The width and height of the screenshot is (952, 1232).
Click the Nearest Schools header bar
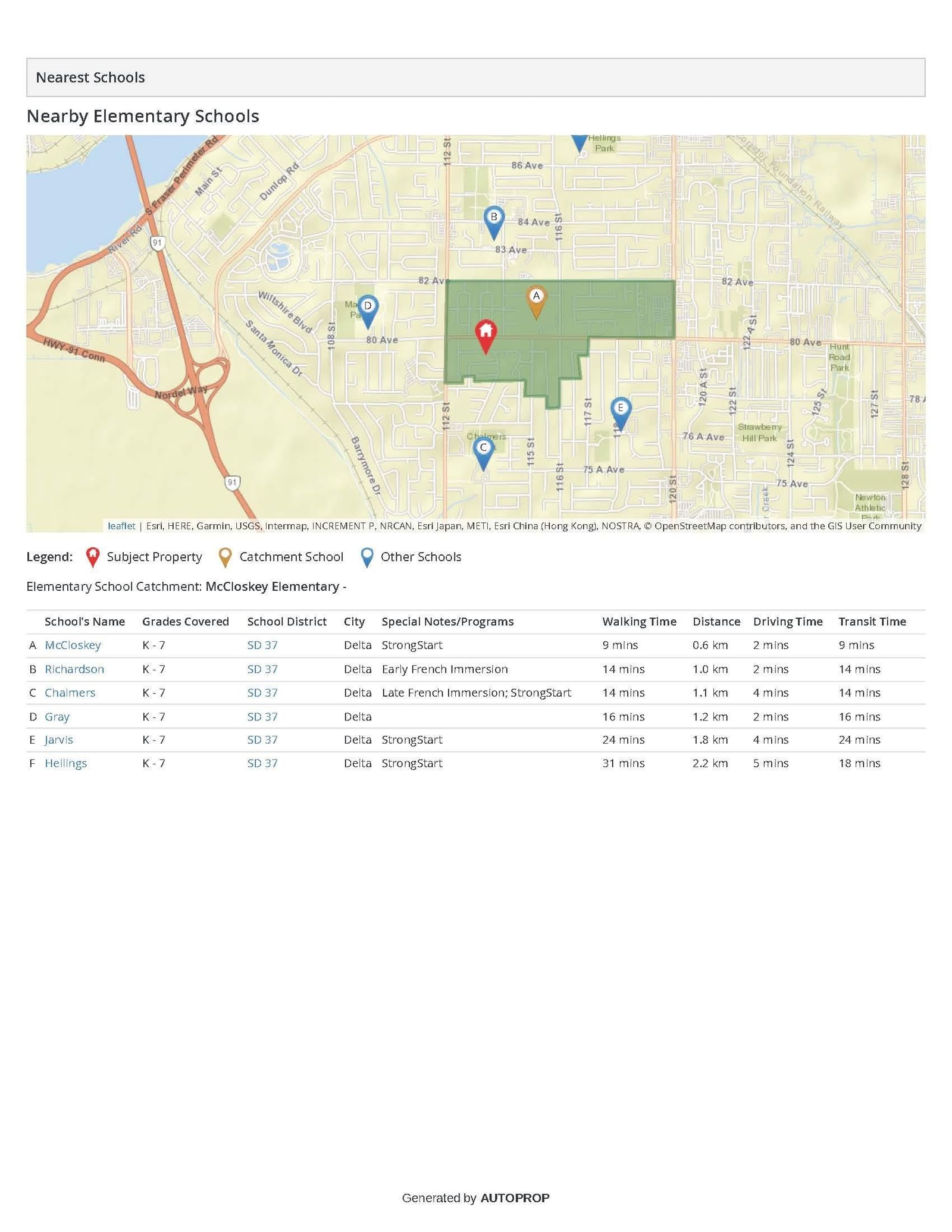tap(475, 77)
